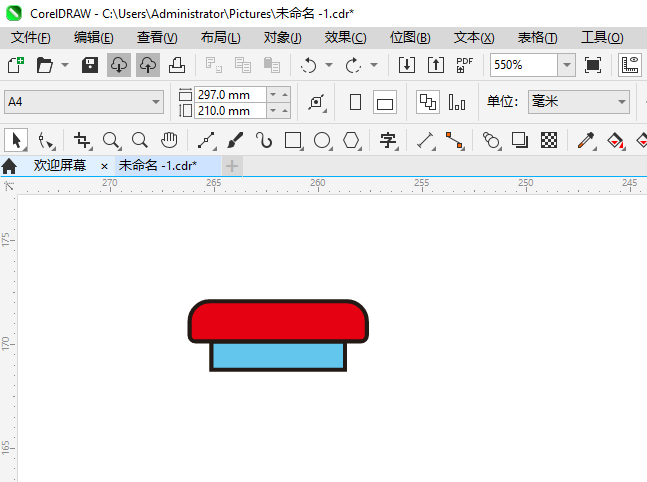This screenshot has height=482, width=647.
Task: Click the import icon
Action: (407, 65)
